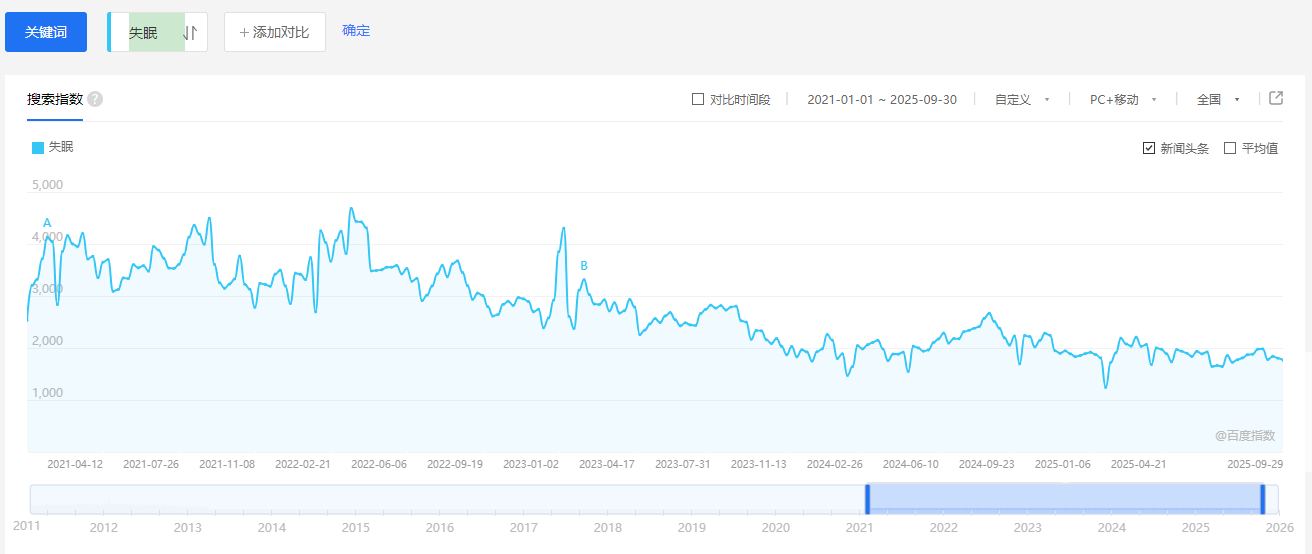Open the PC+移动 device dropdown
Image resolution: width=1312 pixels, height=554 pixels.
[1122, 100]
